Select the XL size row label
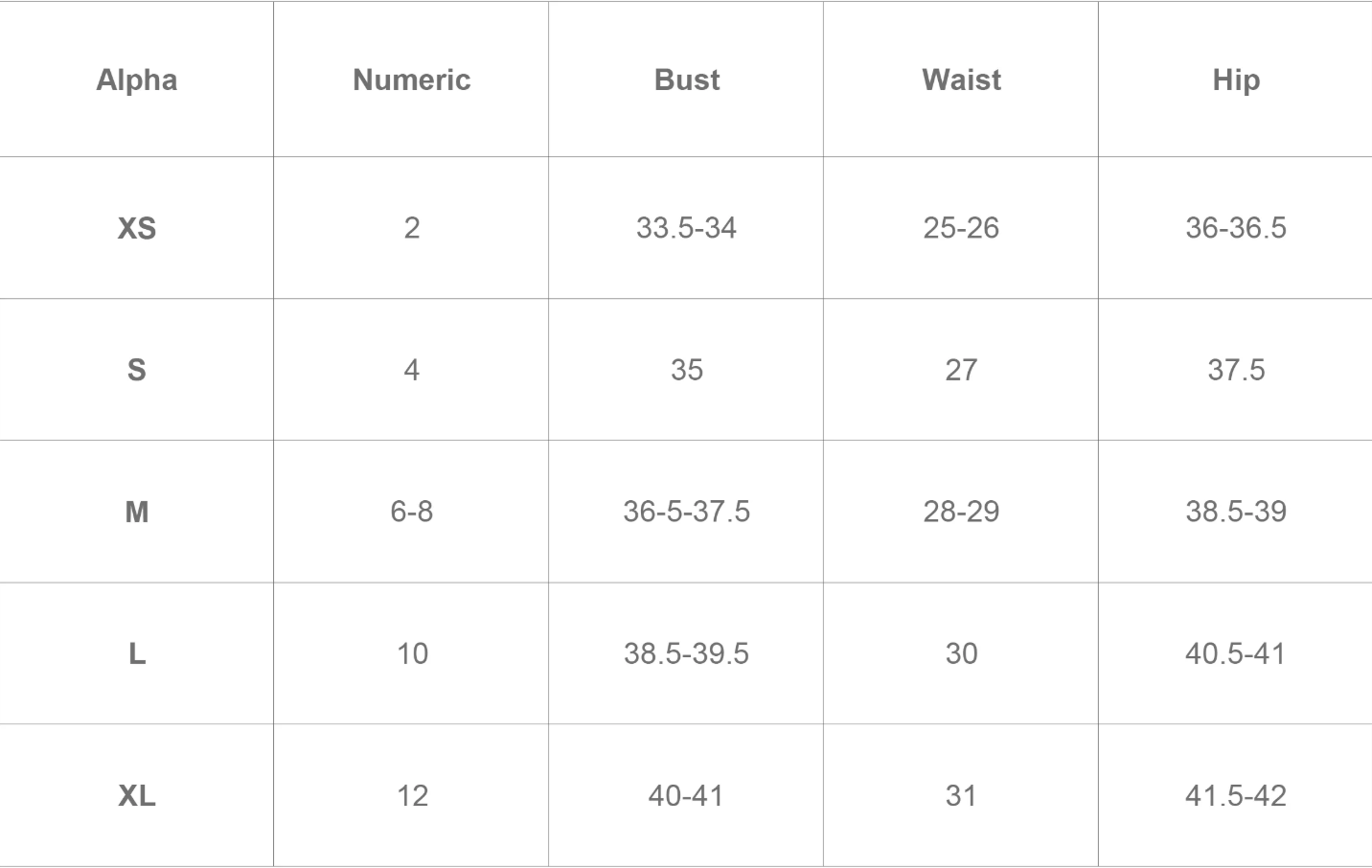 tap(137, 795)
